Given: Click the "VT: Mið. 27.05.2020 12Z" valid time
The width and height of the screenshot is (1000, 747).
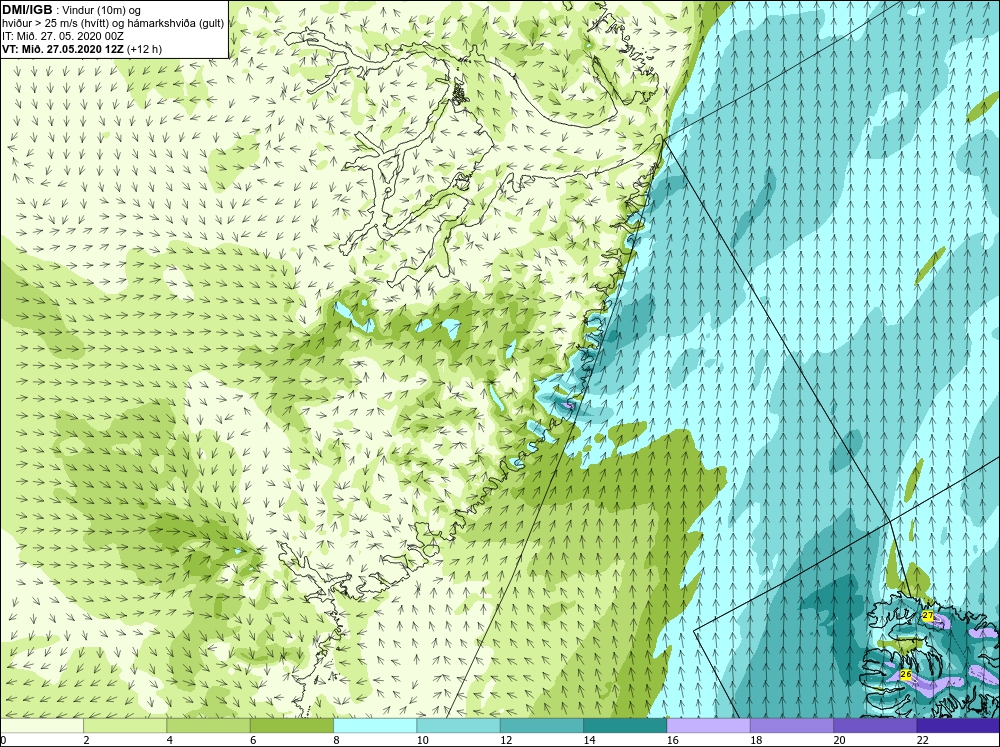Looking at the screenshot, I should [x=63, y=49].
